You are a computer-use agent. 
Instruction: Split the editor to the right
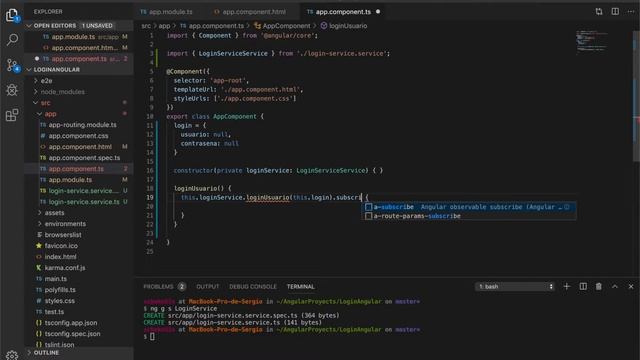tap(615, 12)
